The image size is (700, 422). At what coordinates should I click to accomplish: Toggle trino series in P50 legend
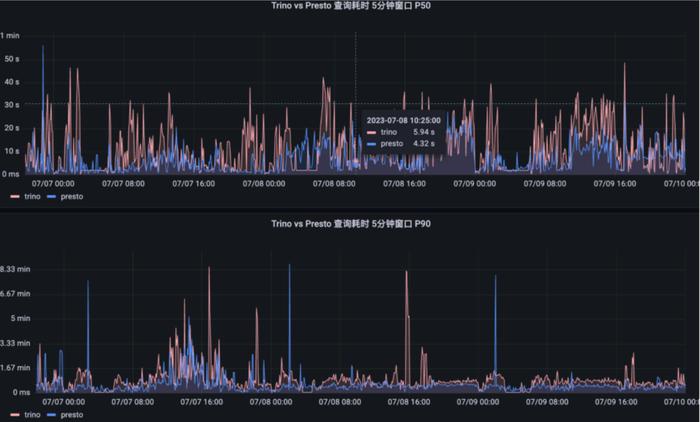click(x=32, y=196)
